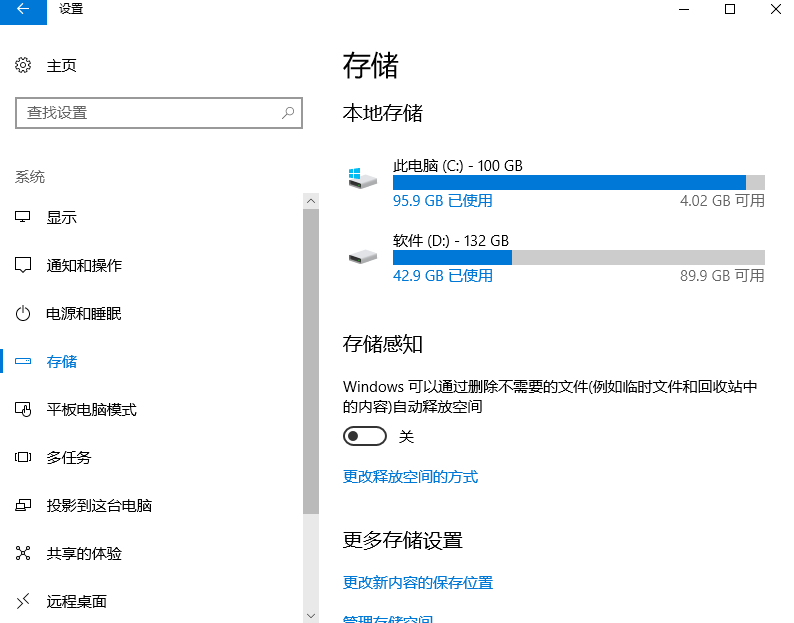Open 通知和操作 settings
This screenshot has height=623, width=794.
(x=84, y=265)
